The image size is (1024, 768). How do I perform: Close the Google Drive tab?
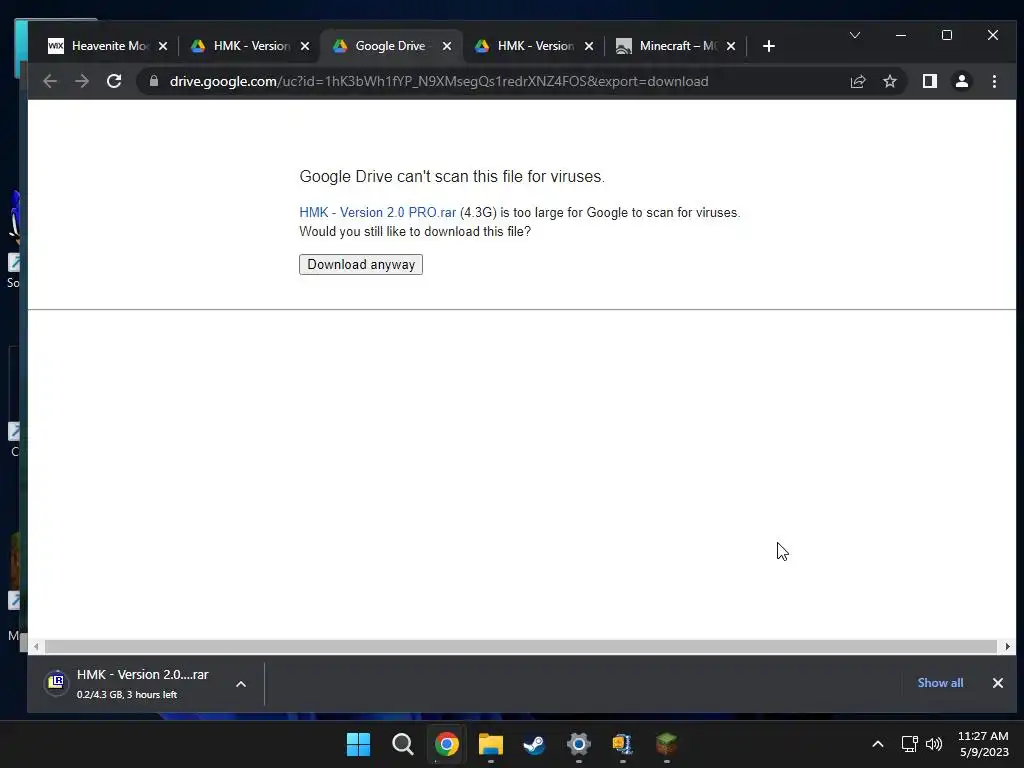click(447, 46)
